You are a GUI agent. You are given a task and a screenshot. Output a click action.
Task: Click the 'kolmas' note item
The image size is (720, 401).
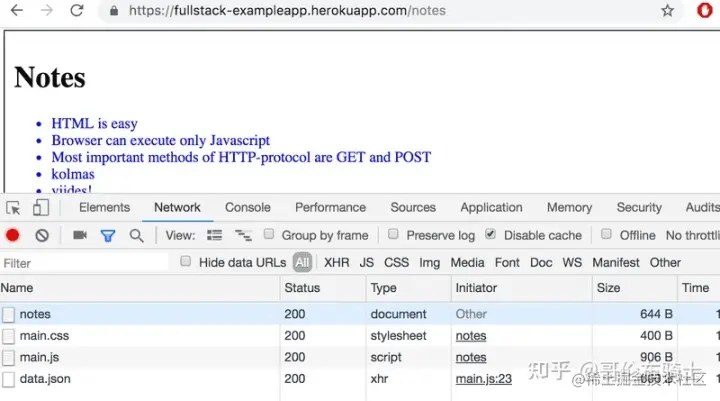[73, 175]
